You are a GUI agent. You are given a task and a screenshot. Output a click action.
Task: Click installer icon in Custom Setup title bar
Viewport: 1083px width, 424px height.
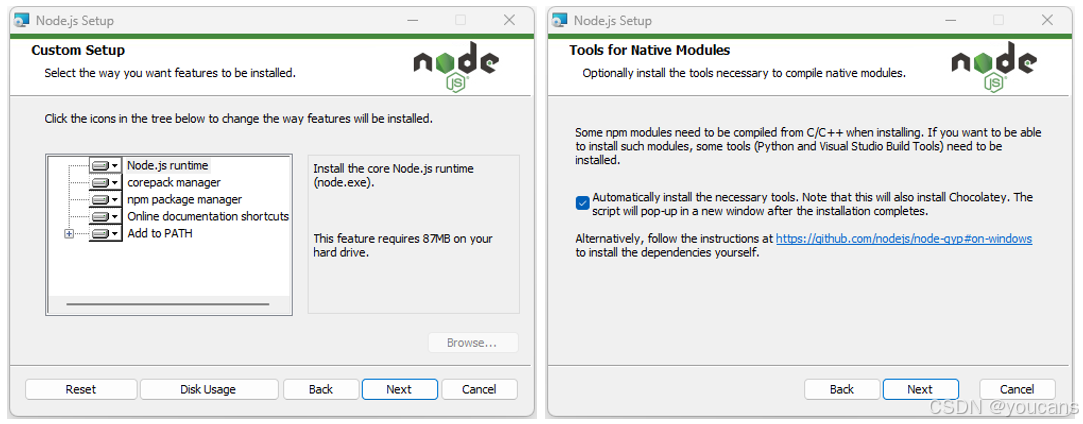coord(22,21)
